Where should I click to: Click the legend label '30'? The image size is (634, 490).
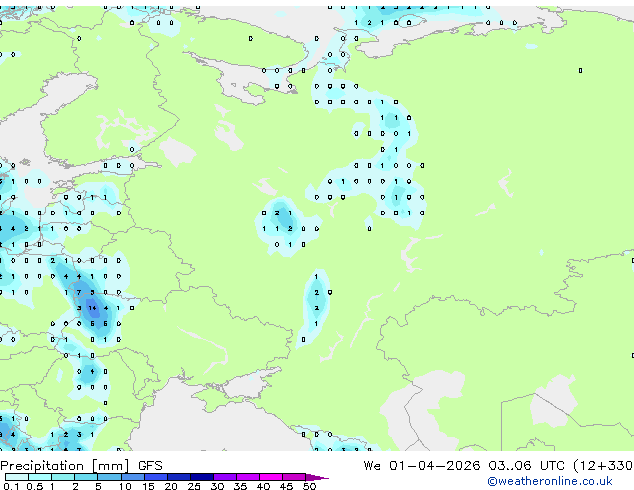point(217,486)
